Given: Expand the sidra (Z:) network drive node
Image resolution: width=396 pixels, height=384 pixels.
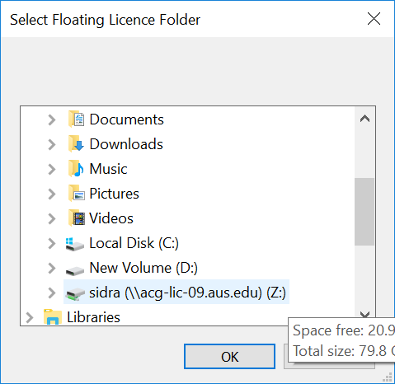Looking at the screenshot, I should 51,292.
